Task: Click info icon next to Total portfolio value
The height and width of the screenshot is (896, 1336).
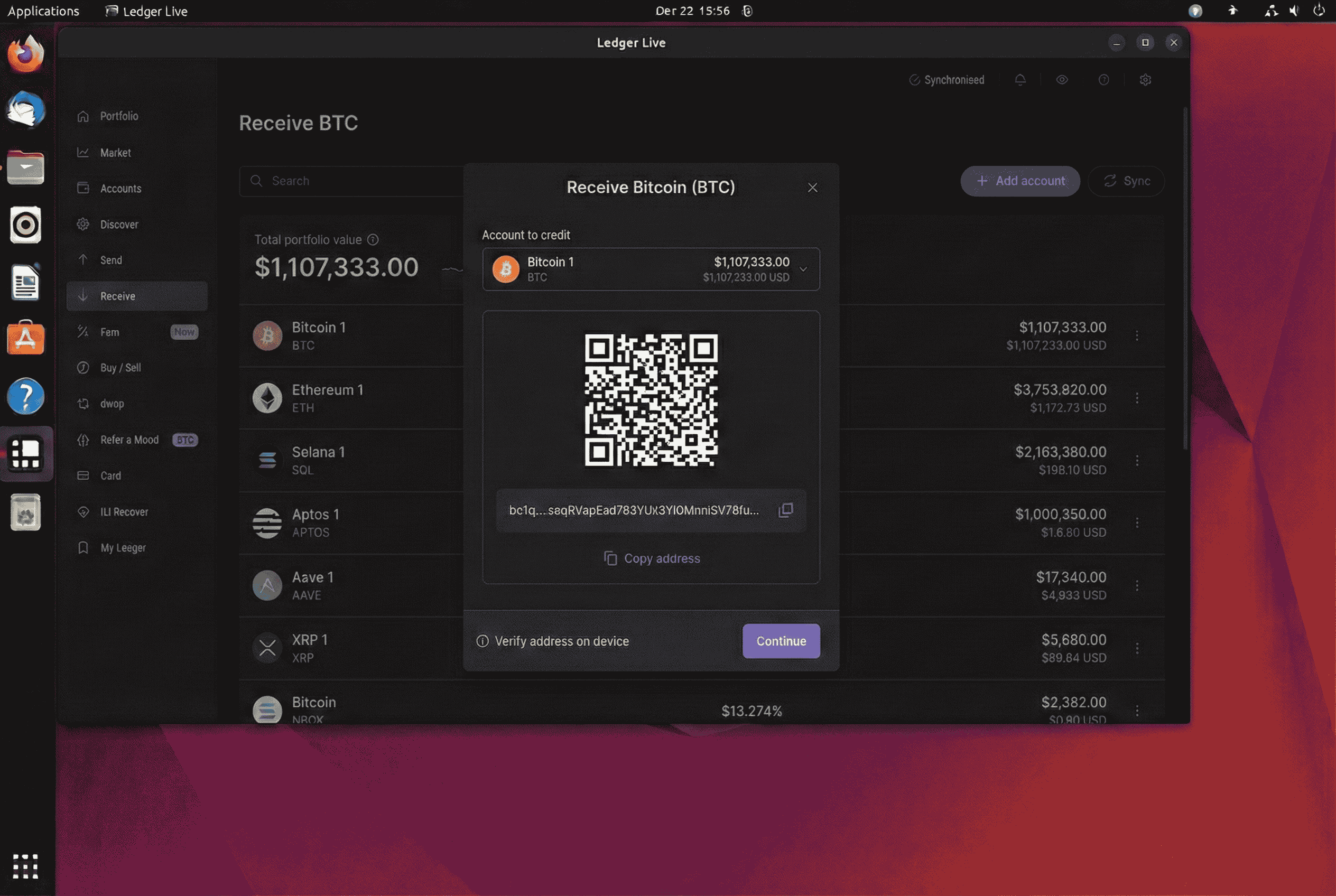Action: click(x=373, y=239)
